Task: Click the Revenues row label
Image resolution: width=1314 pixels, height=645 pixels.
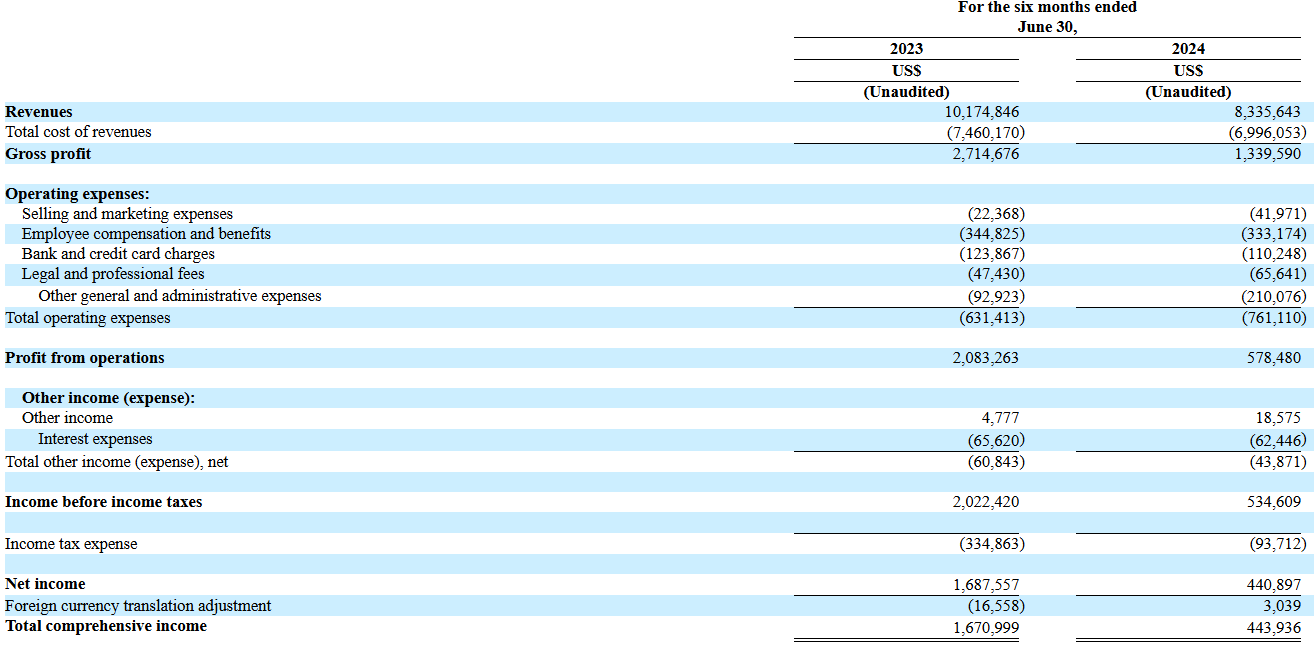Action: 39,112
